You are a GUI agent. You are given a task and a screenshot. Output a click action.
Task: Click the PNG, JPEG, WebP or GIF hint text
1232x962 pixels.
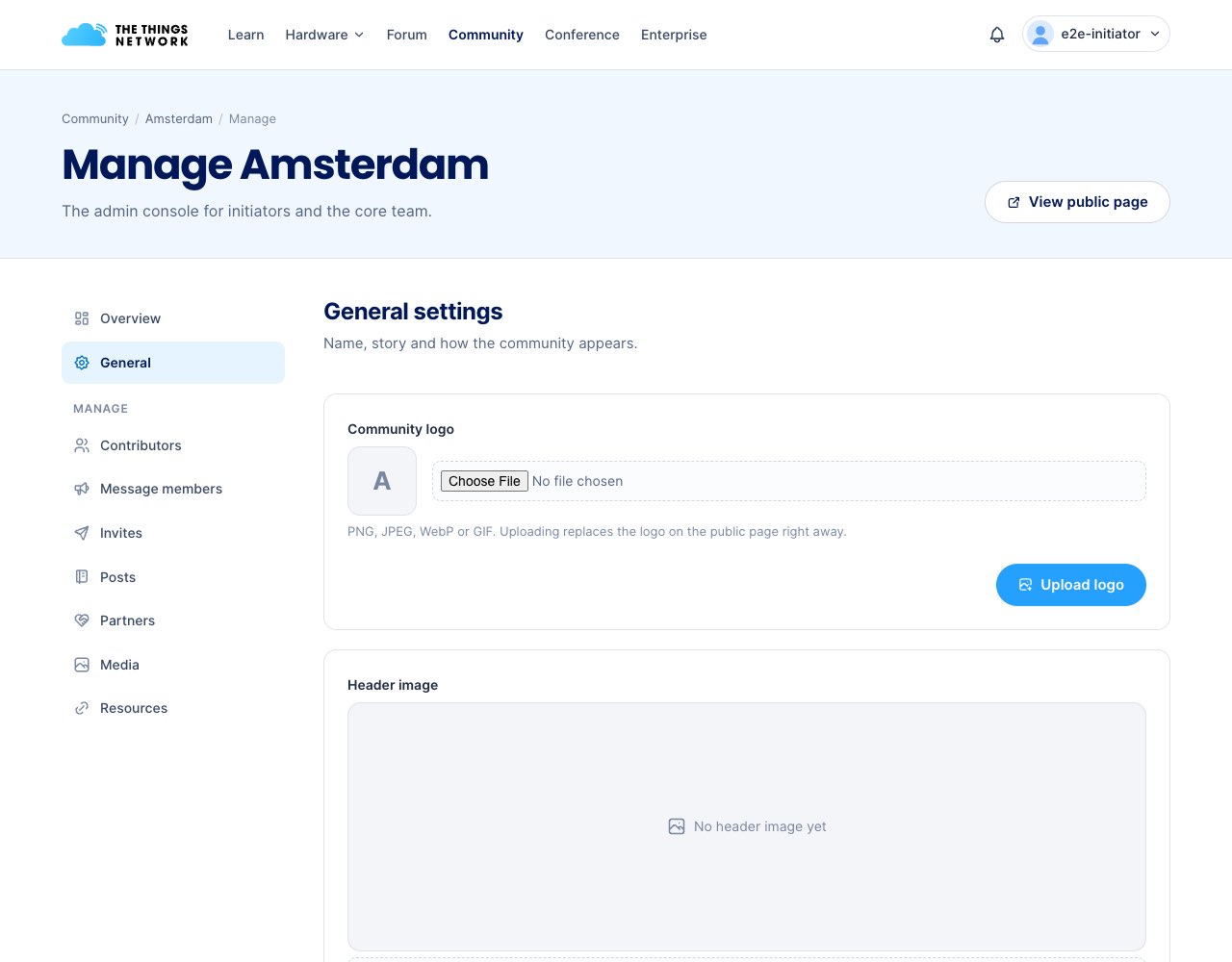point(597,531)
